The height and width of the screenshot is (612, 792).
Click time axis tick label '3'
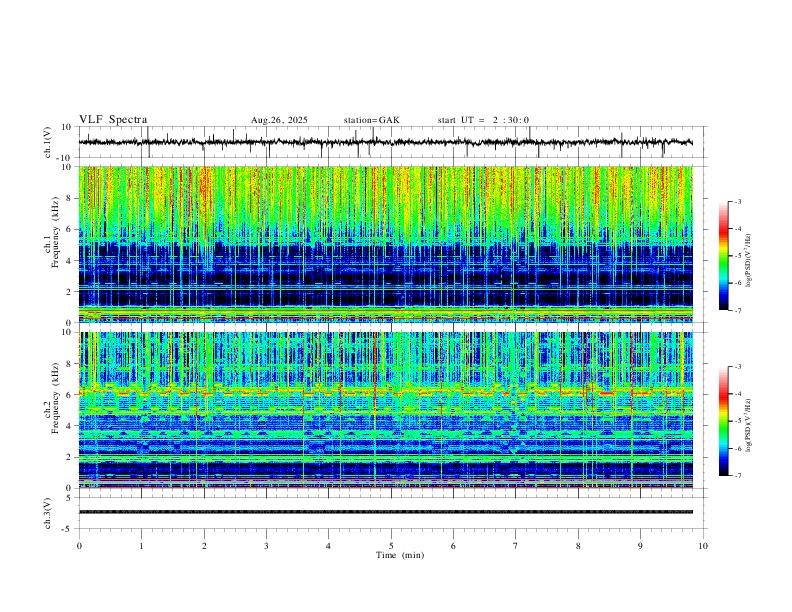point(266,546)
